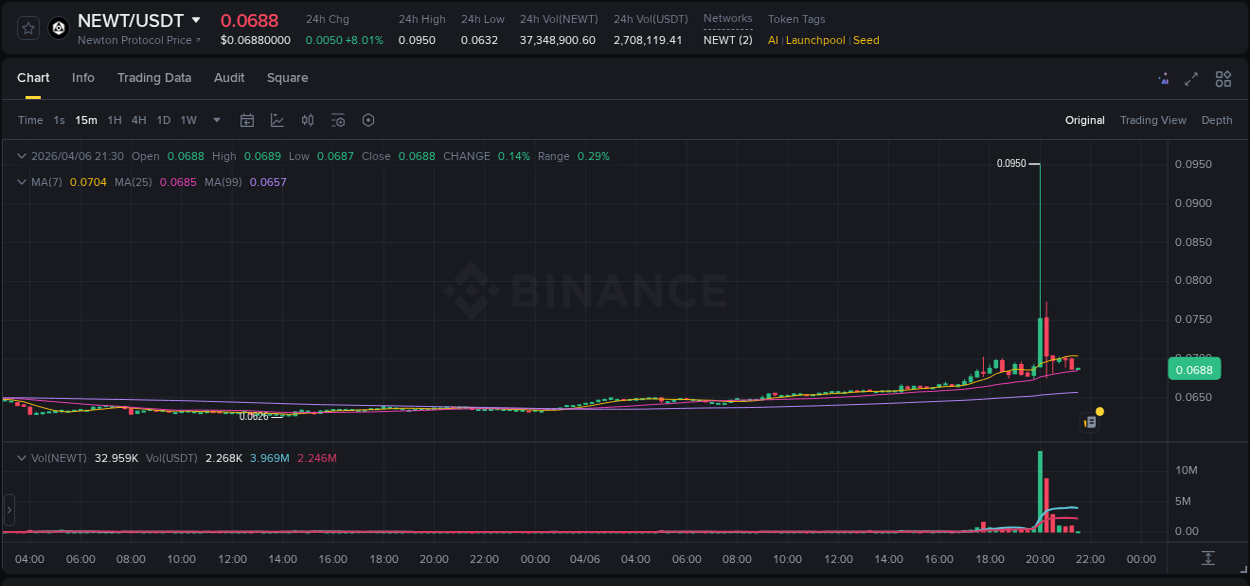
Task: Open chart display settings list icon
Action: (x=338, y=120)
